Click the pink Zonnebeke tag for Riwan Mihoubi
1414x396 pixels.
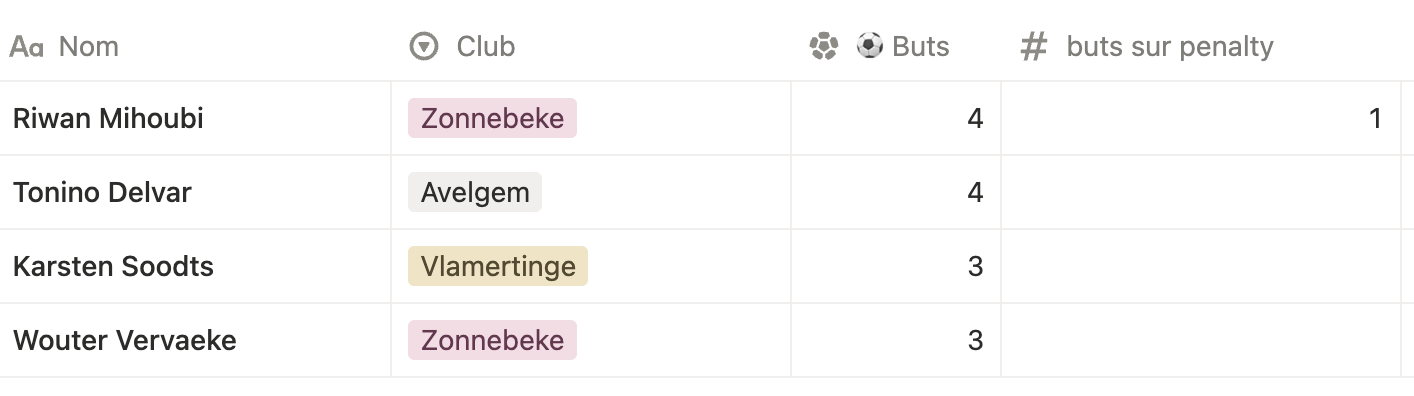(x=492, y=118)
